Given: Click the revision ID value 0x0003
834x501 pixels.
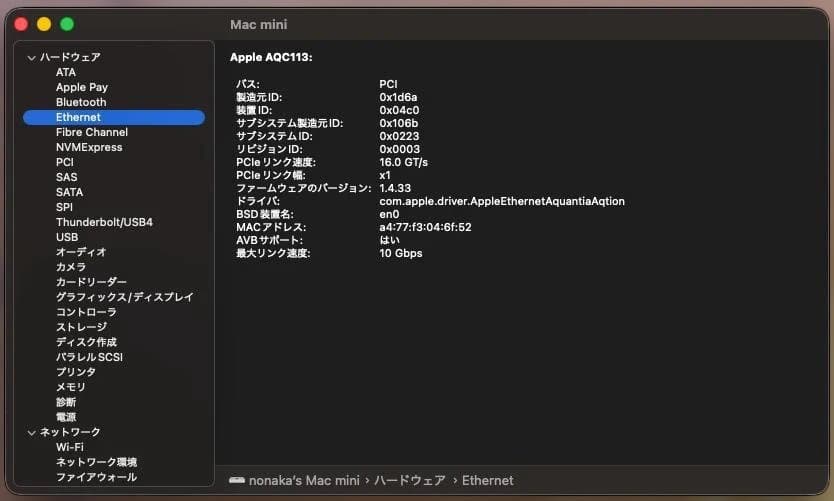Looking at the screenshot, I should pos(399,149).
